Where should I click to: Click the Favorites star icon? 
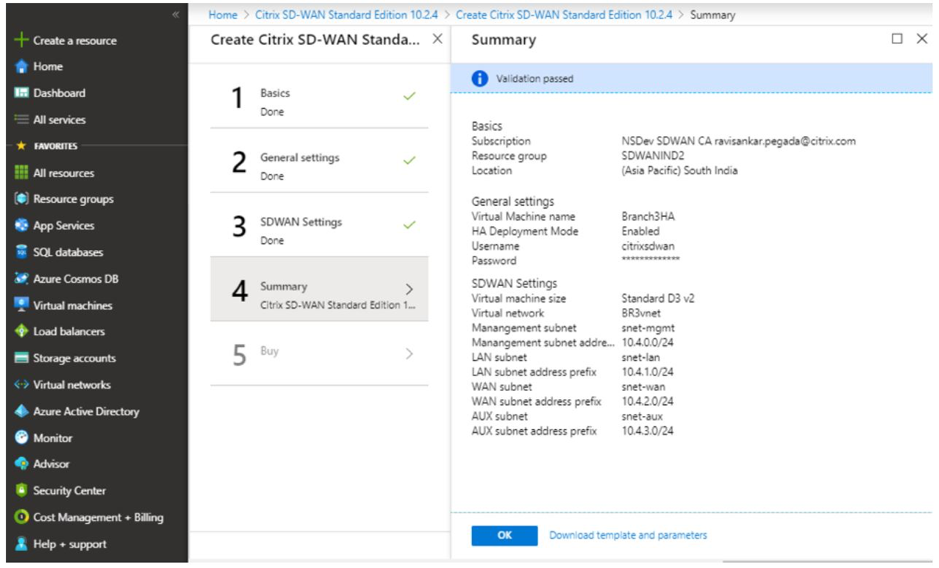tap(22, 146)
